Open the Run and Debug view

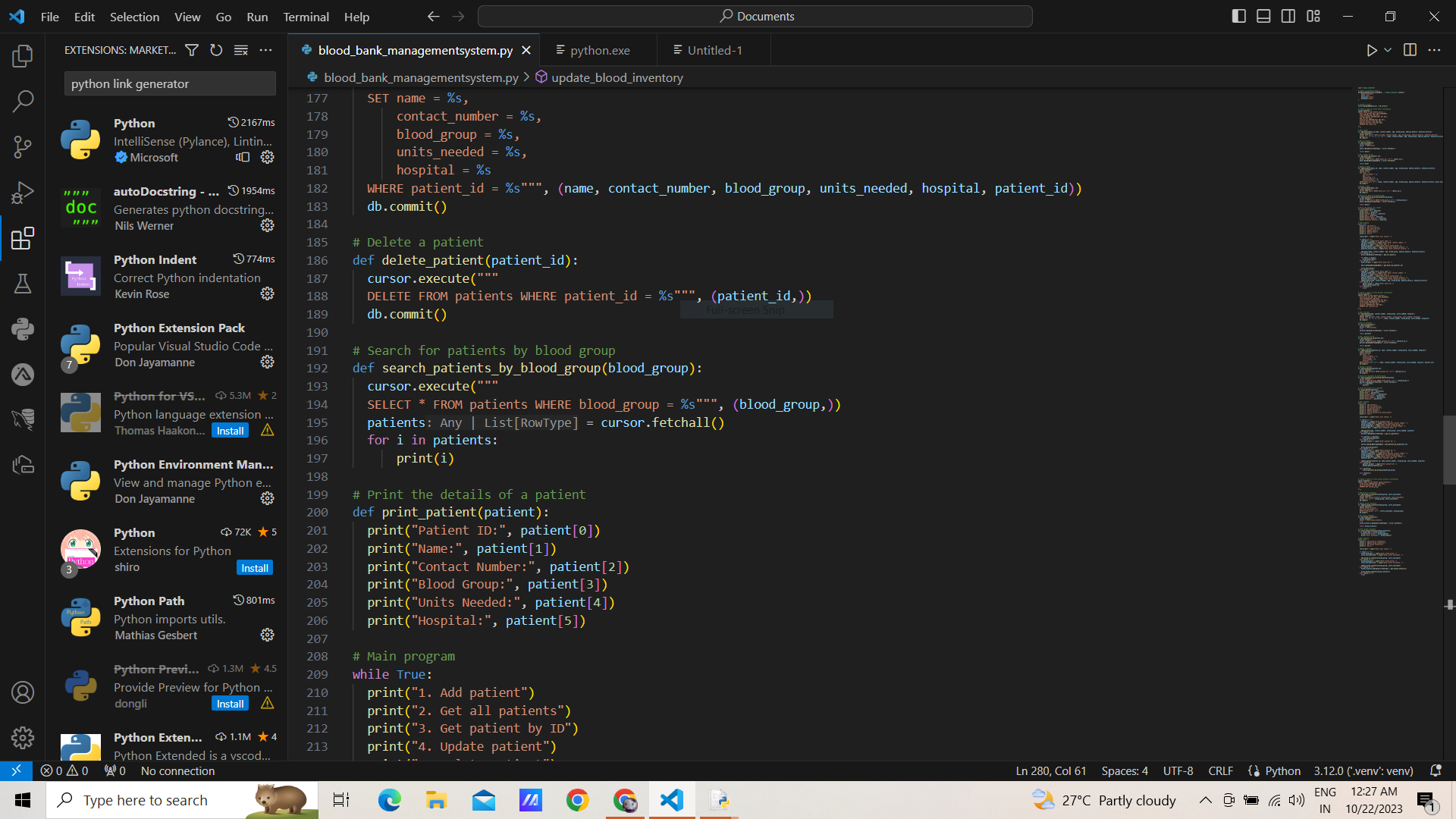(23, 193)
